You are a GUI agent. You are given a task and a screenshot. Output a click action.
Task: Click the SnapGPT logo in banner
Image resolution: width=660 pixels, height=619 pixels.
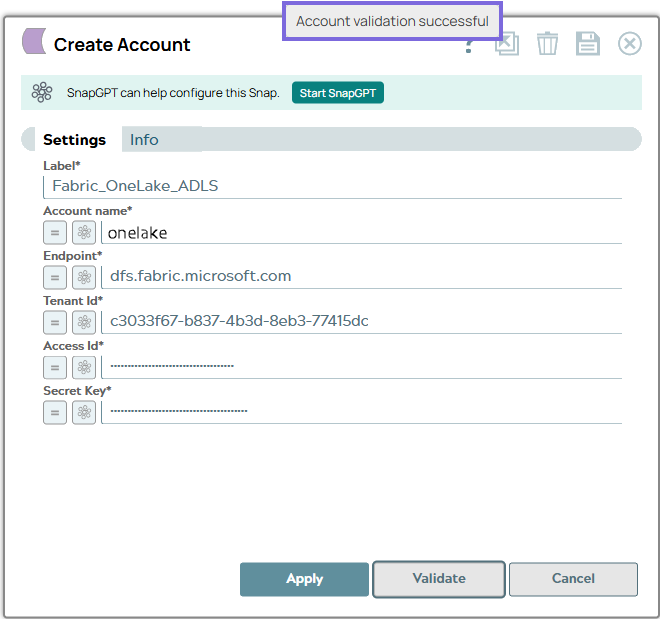pyautogui.click(x=42, y=93)
